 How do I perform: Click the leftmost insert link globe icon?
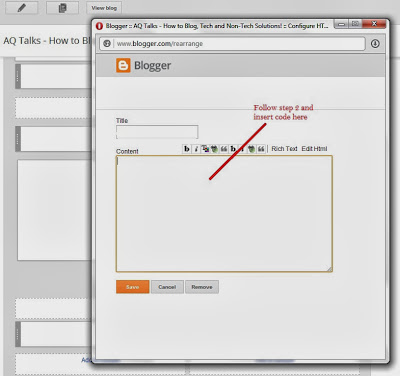click(x=214, y=149)
